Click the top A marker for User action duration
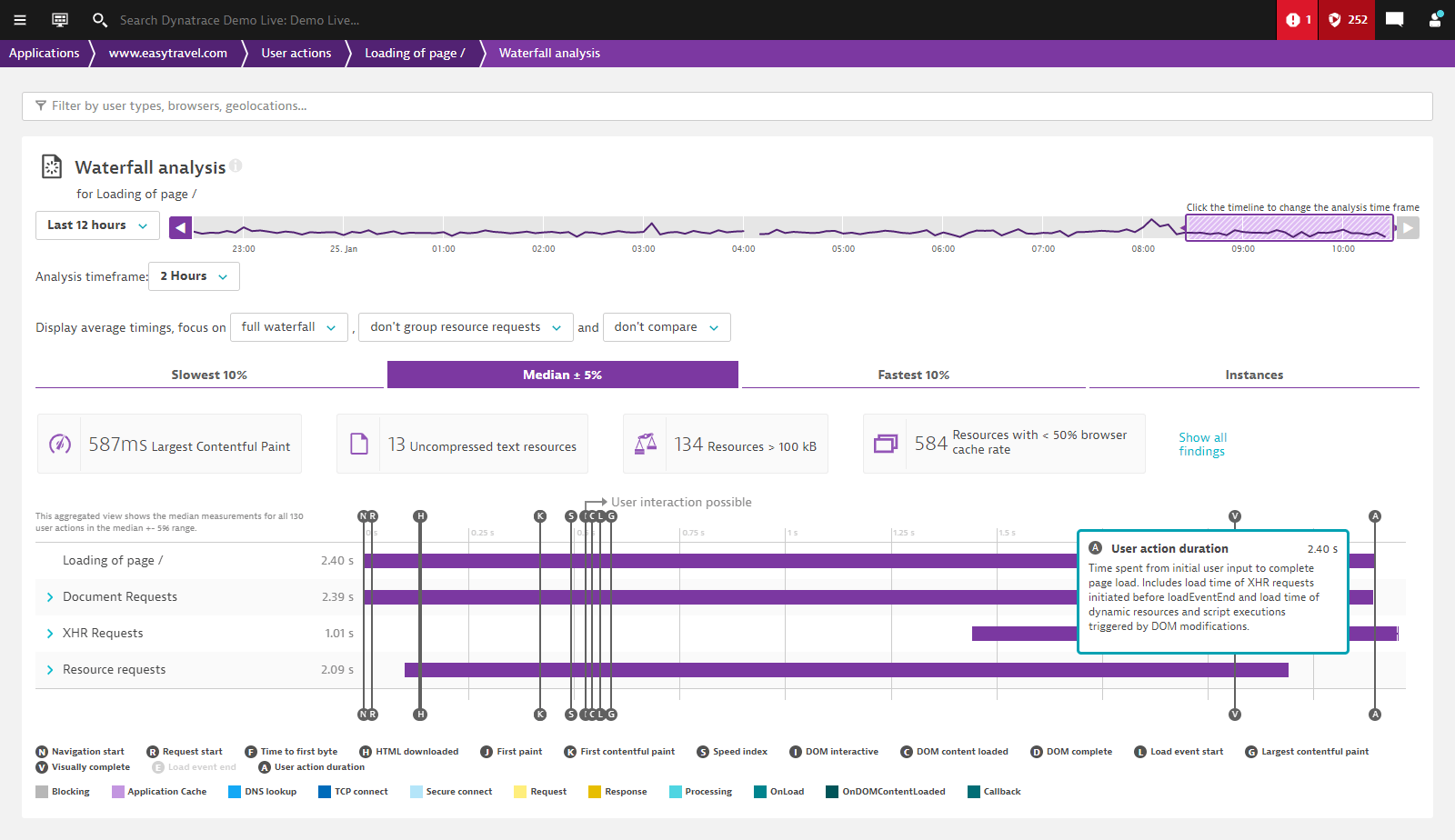1455x840 pixels. pyautogui.click(x=1375, y=516)
